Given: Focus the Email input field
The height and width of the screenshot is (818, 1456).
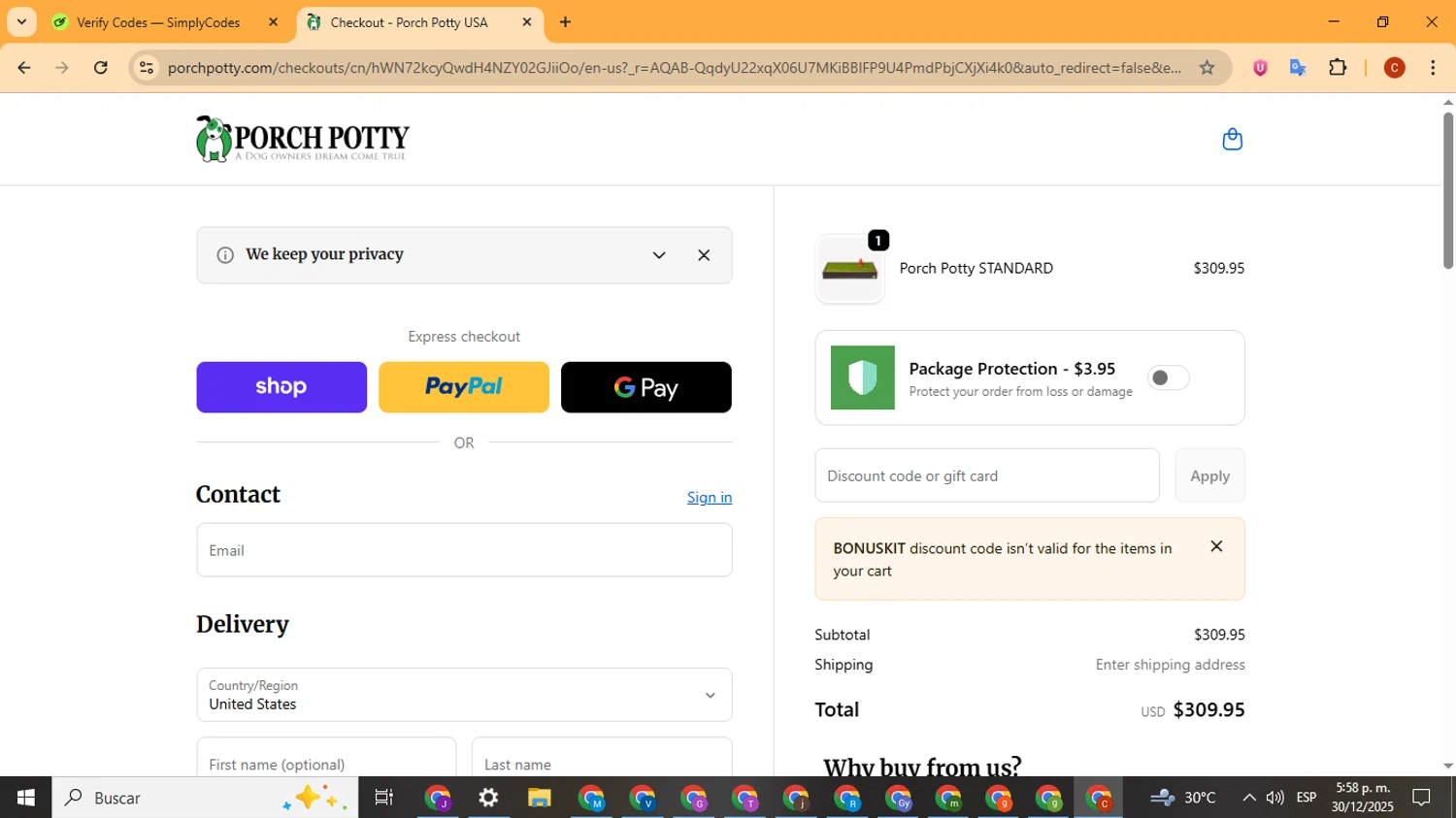Looking at the screenshot, I should coord(464,550).
